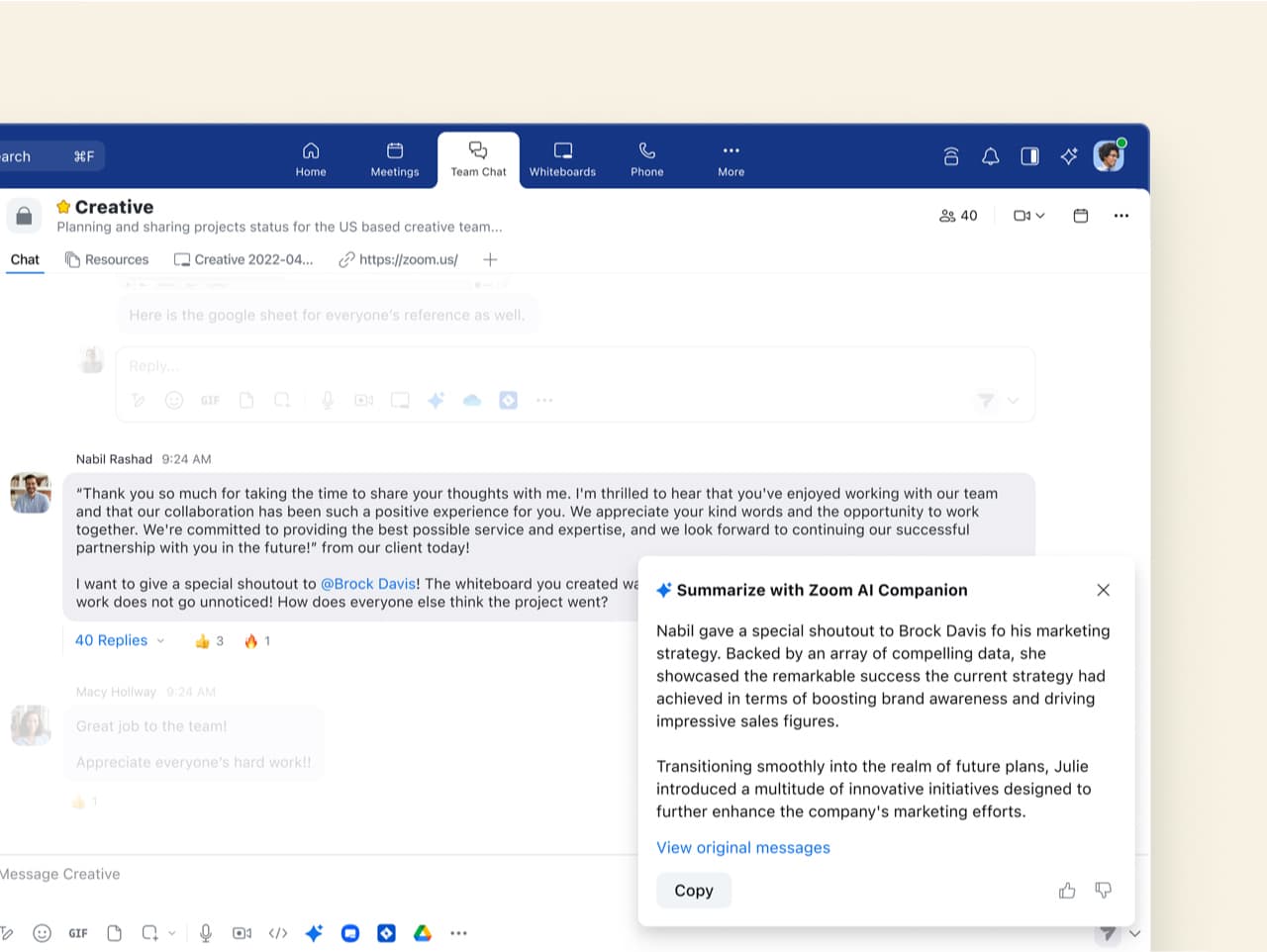Click the AI Companion sparkle icon in top bar
Screen dimensions: 1267x952
click(x=1069, y=156)
